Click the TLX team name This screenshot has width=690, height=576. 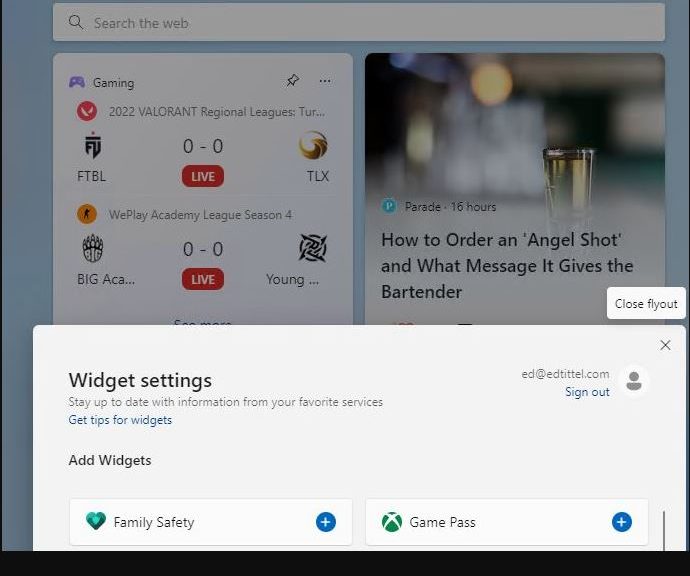[318, 176]
